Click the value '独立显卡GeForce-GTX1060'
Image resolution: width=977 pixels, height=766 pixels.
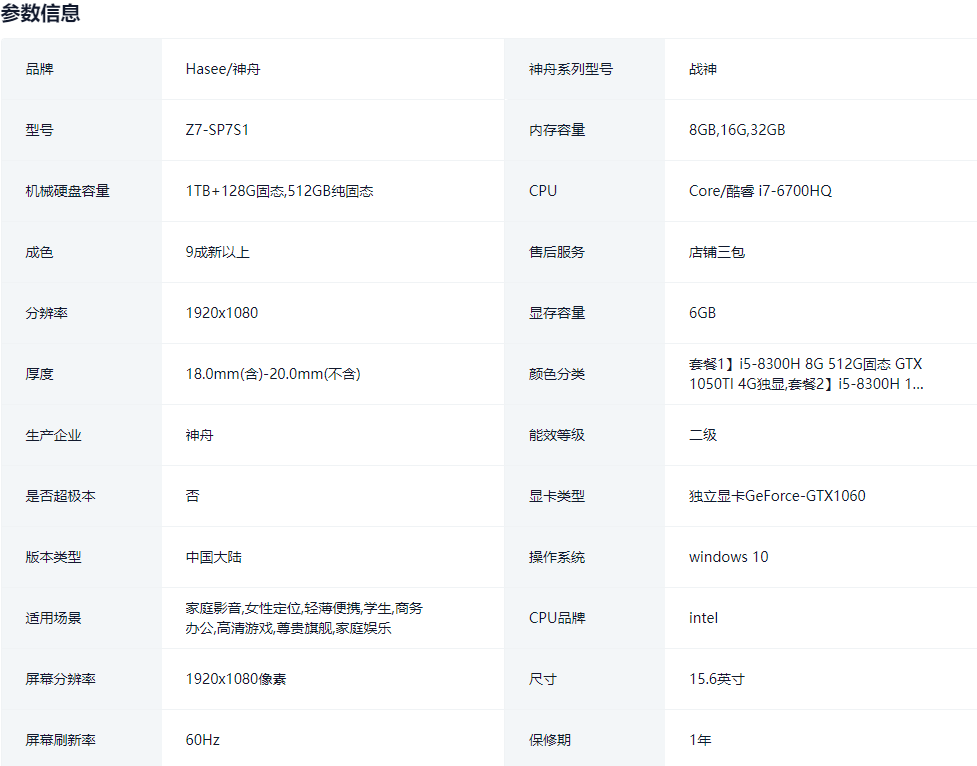pyautogui.click(x=777, y=496)
